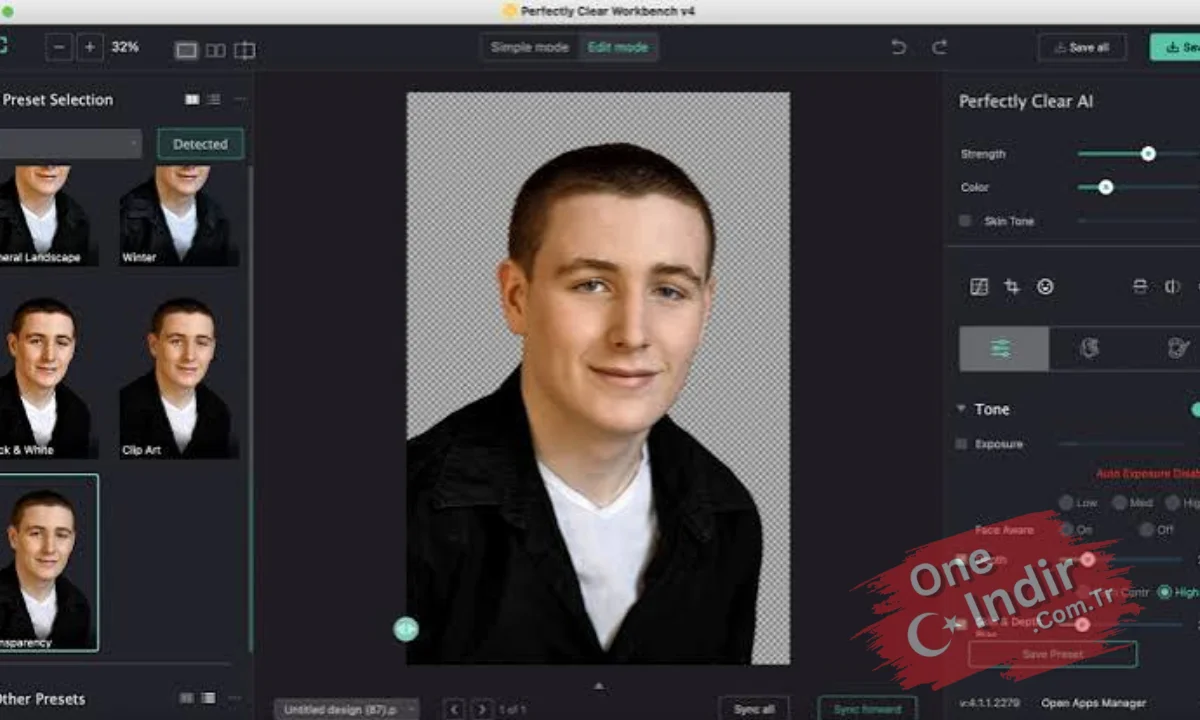1200x720 pixels.
Task: Enable the Skin Tone checkbox
Action: pos(965,221)
